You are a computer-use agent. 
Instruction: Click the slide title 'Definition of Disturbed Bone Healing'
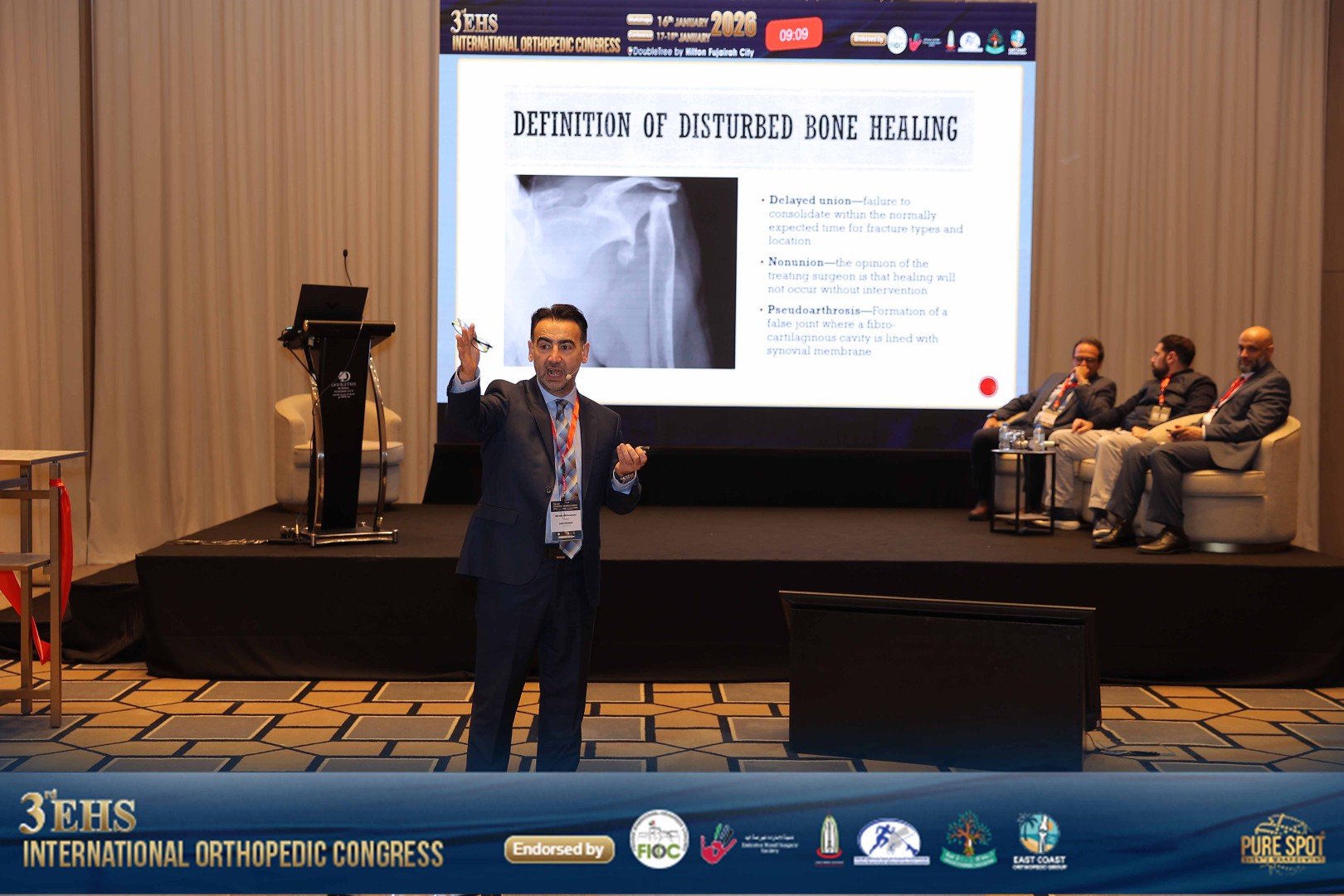click(x=735, y=126)
